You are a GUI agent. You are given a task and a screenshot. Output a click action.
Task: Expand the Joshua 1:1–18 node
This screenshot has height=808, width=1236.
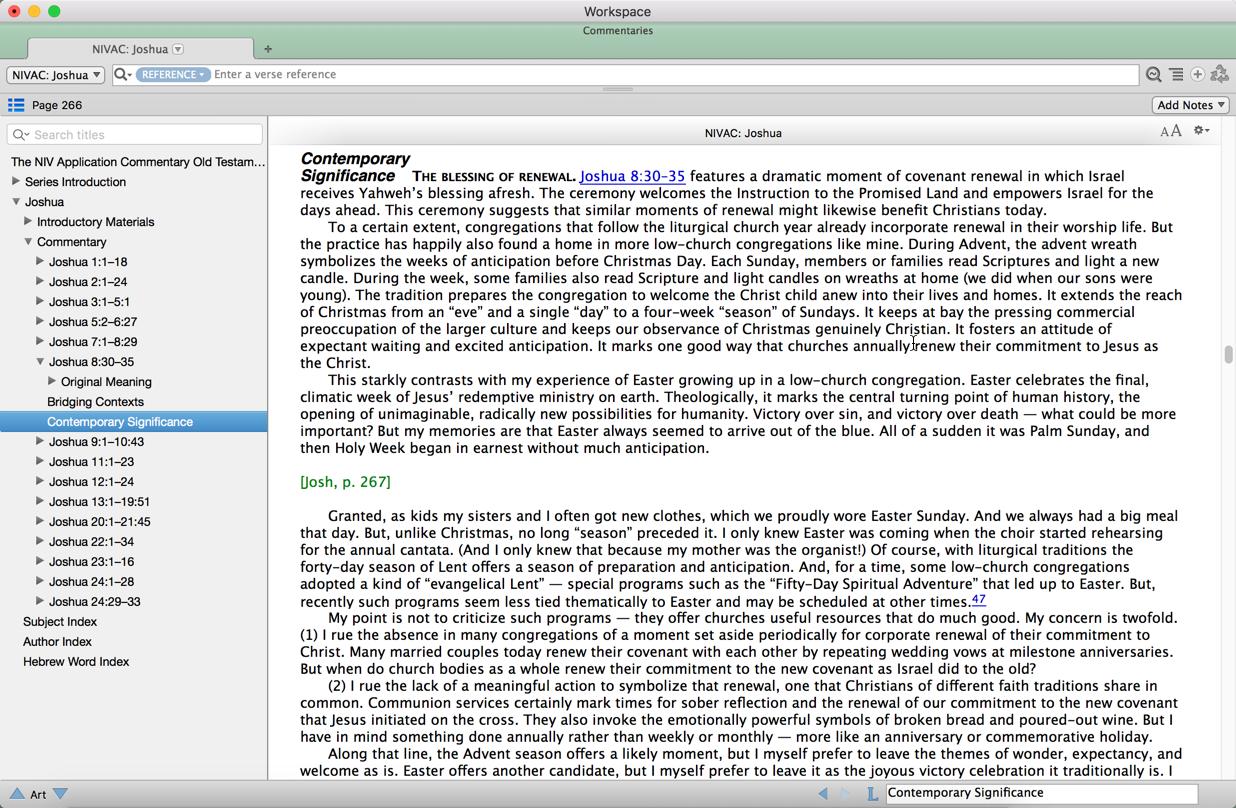click(x=40, y=262)
